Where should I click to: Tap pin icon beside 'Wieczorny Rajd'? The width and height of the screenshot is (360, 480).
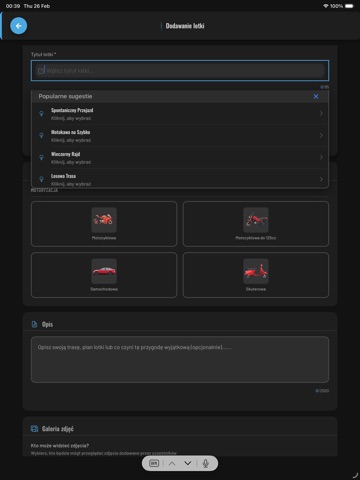pyautogui.click(x=41, y=157)
